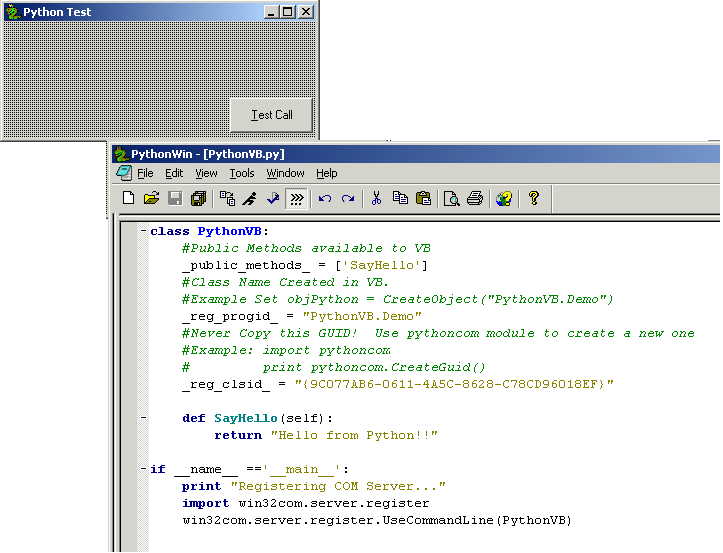The height and width of the screenshot is (553, 723).
Task: Click the PythonVB class name in code
Action: coord(230,231)
